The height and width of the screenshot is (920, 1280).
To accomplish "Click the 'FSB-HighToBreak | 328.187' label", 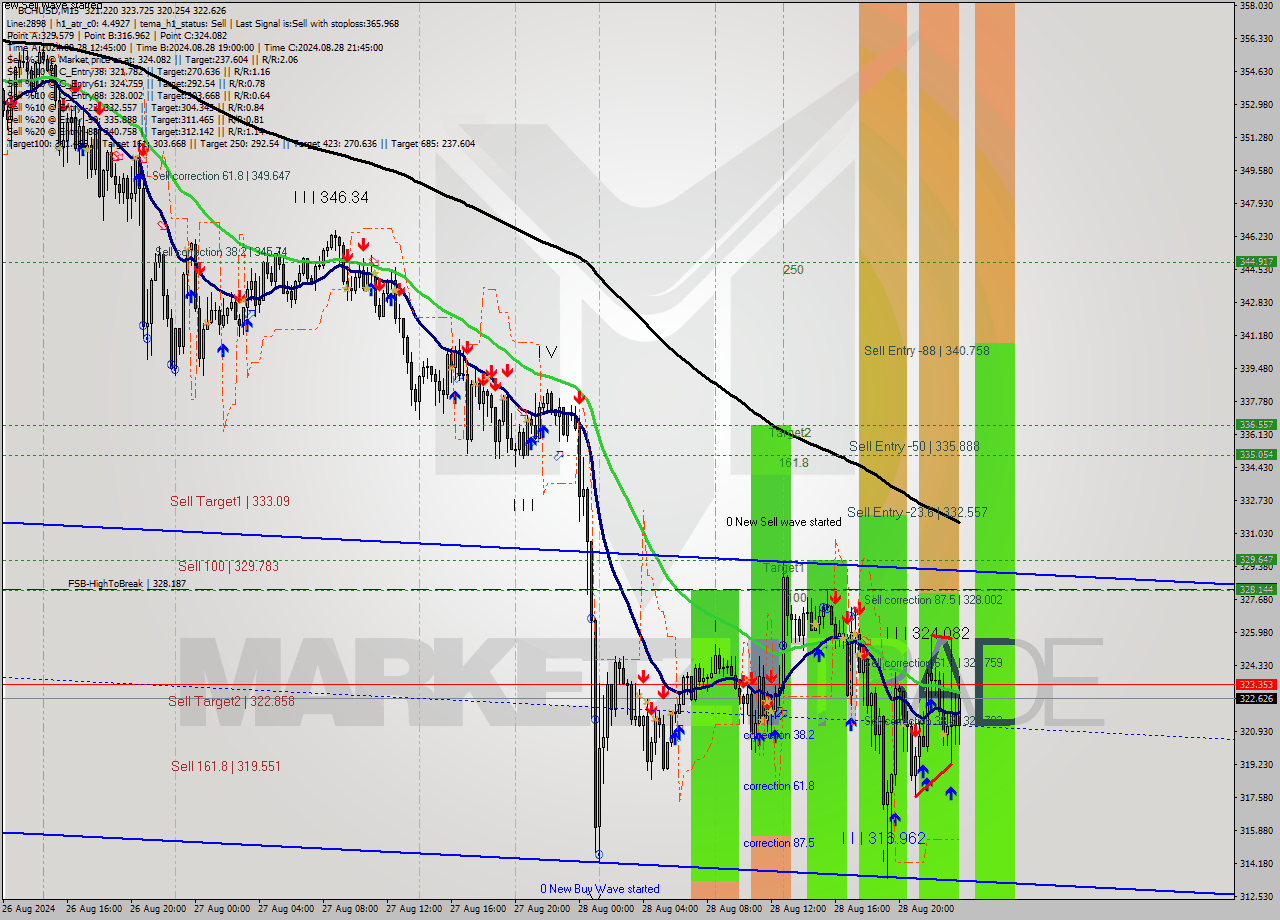I will pyautogui.click(x=127, y=583).
